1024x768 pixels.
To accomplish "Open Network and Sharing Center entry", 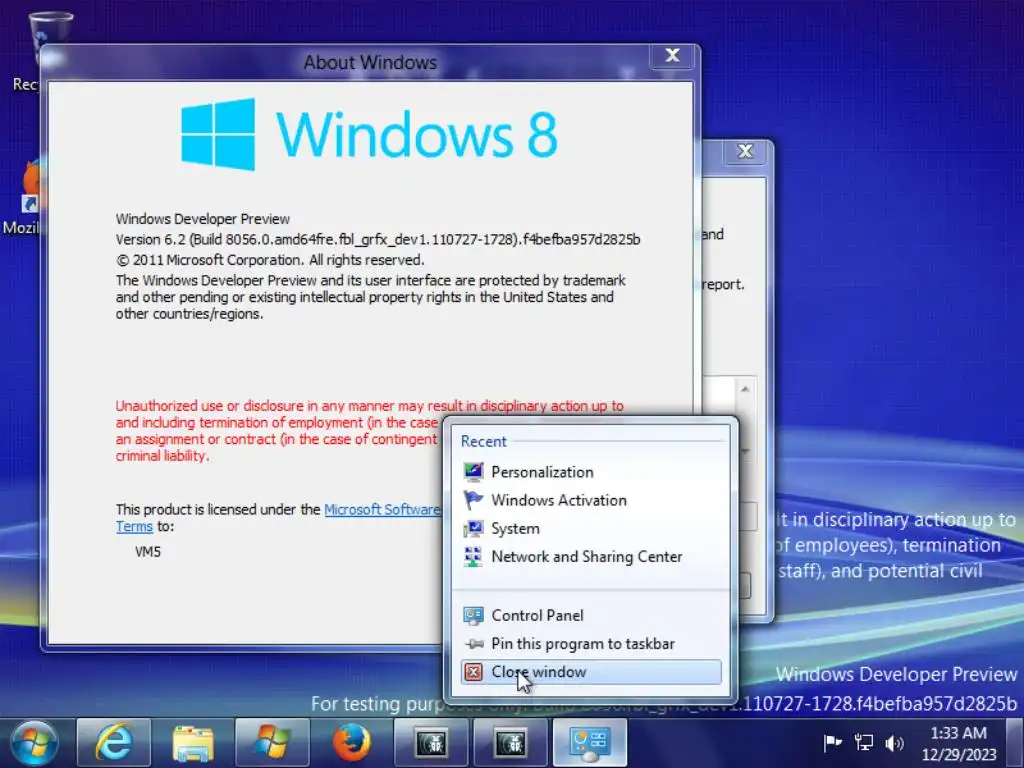I will click(591, 556).
